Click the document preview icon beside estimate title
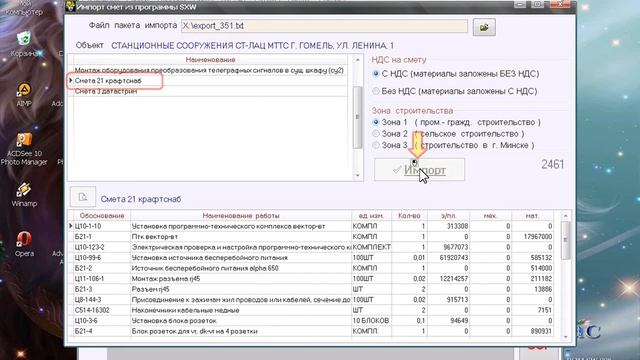 (x=83, y=197)
